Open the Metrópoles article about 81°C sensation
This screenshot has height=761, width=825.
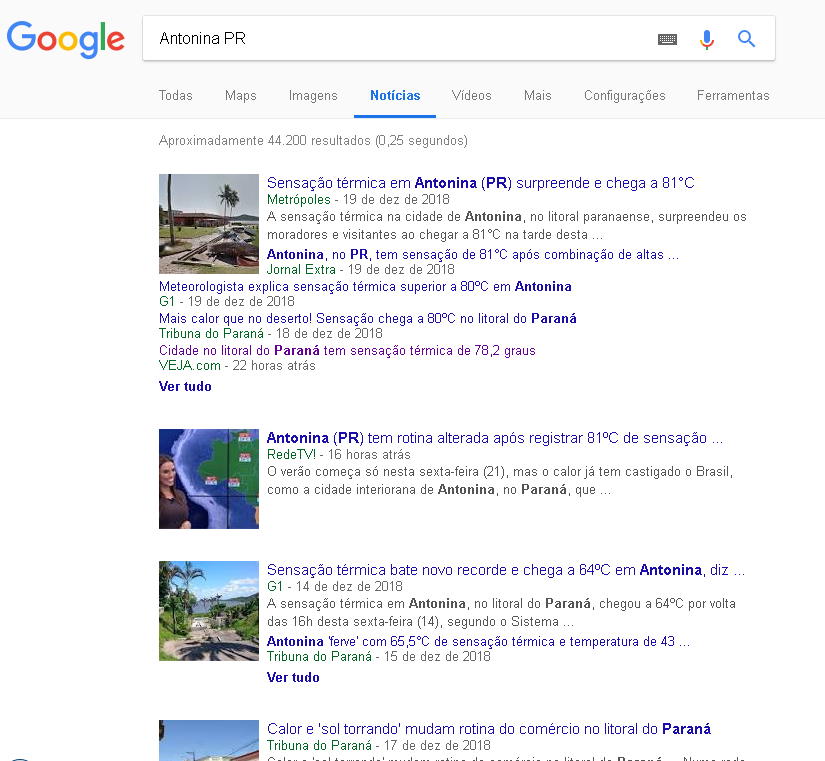coord(480,183)
